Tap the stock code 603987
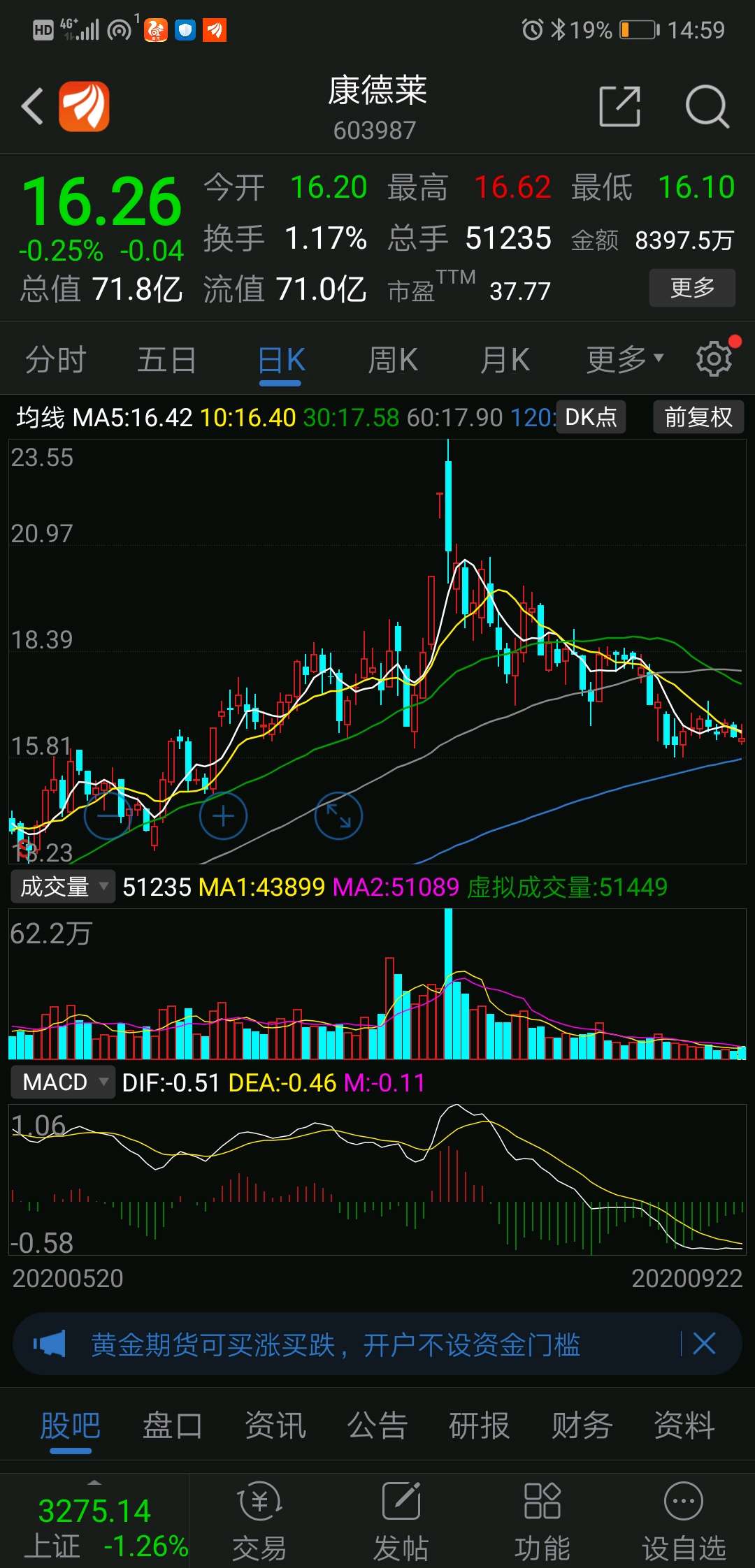The image size is (755, 1568). [375, 131]
